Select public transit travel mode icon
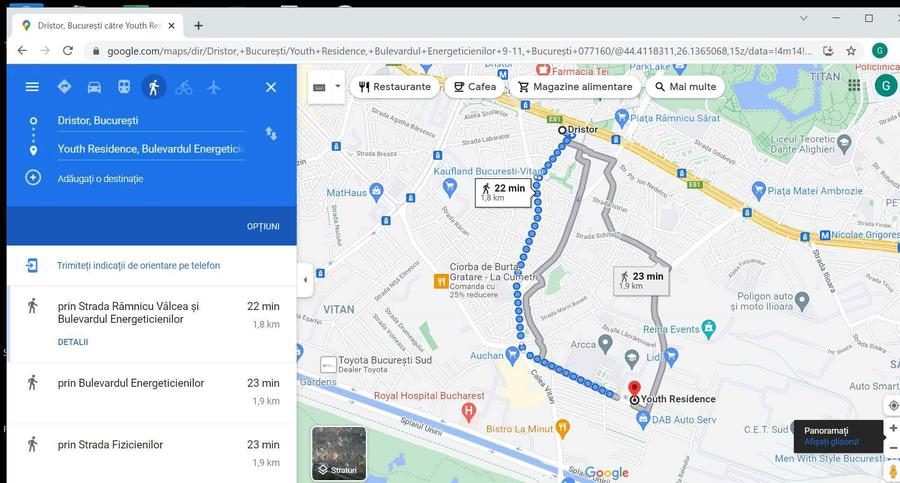Viewport: 900px width, 483px height. click(124, 87)
